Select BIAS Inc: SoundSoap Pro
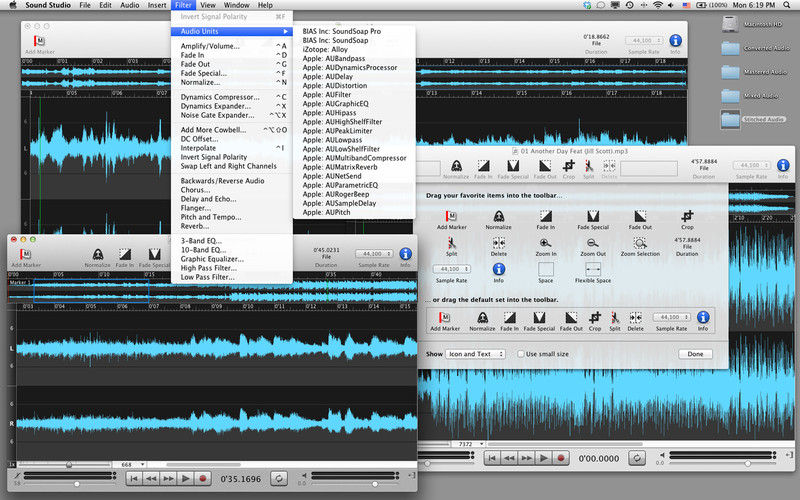This screenshot has height=500, width=800. pyautogui.click(x=355, y=31)
